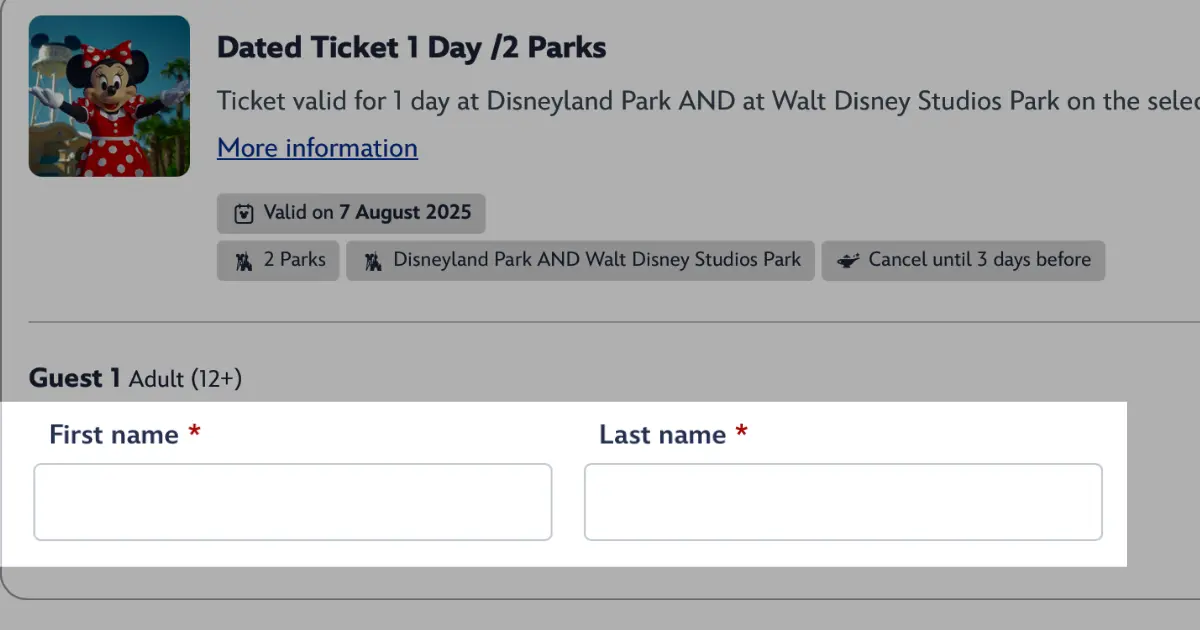This screenshot has width=1200, height=630.
Task: Click the castle icon in 2 Parks tag
Action: click(243, 260)
